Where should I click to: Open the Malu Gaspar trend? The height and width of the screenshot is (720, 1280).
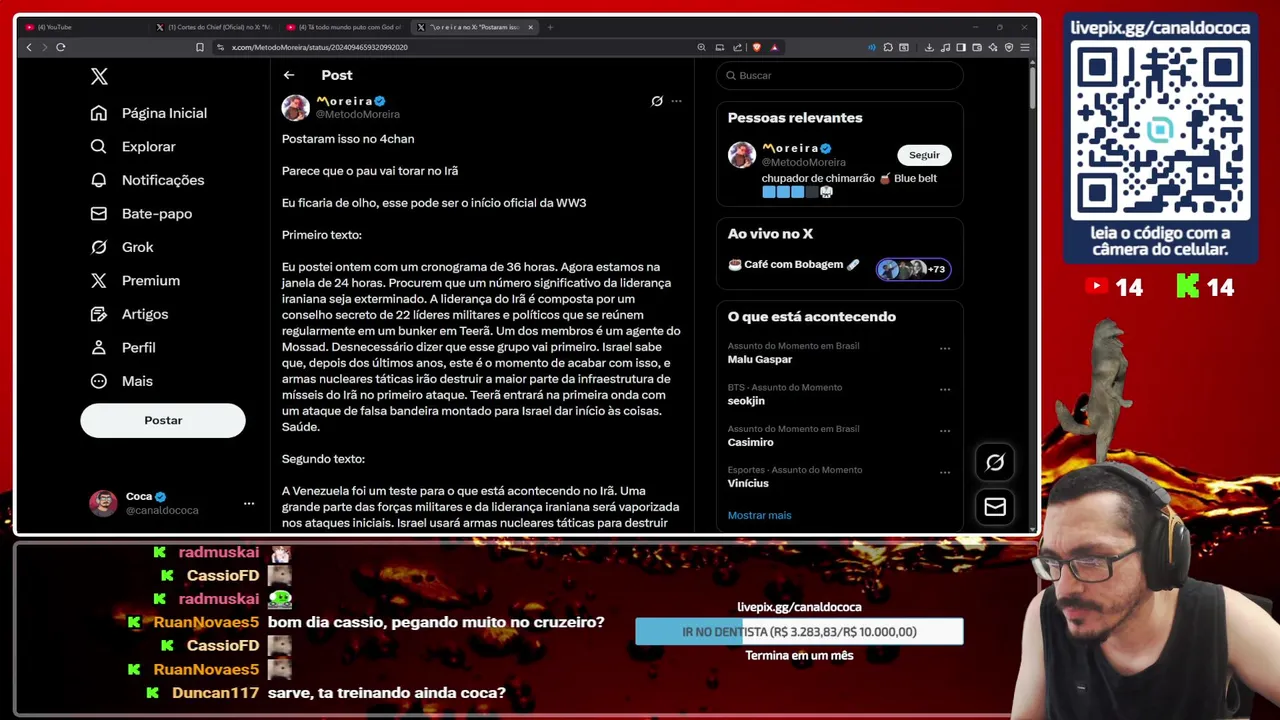tap(760, 359)
